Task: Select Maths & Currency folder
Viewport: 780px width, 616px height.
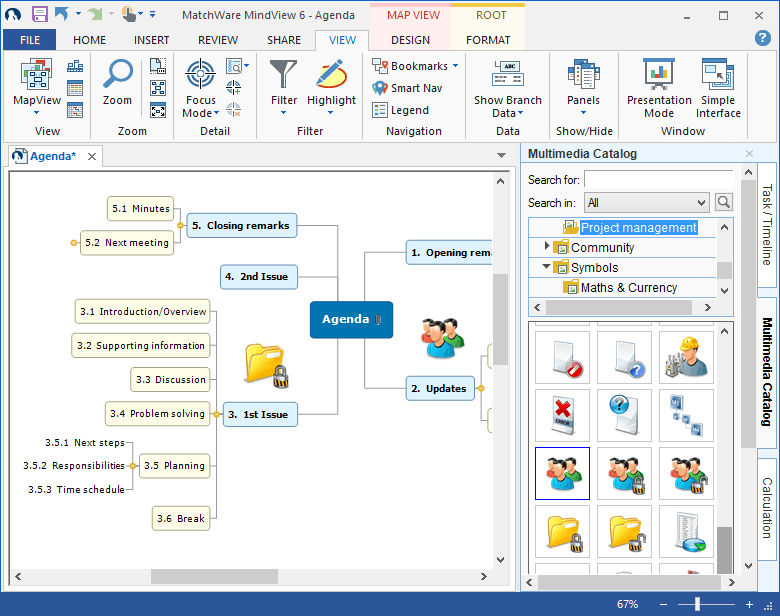Action: point(629,288)
